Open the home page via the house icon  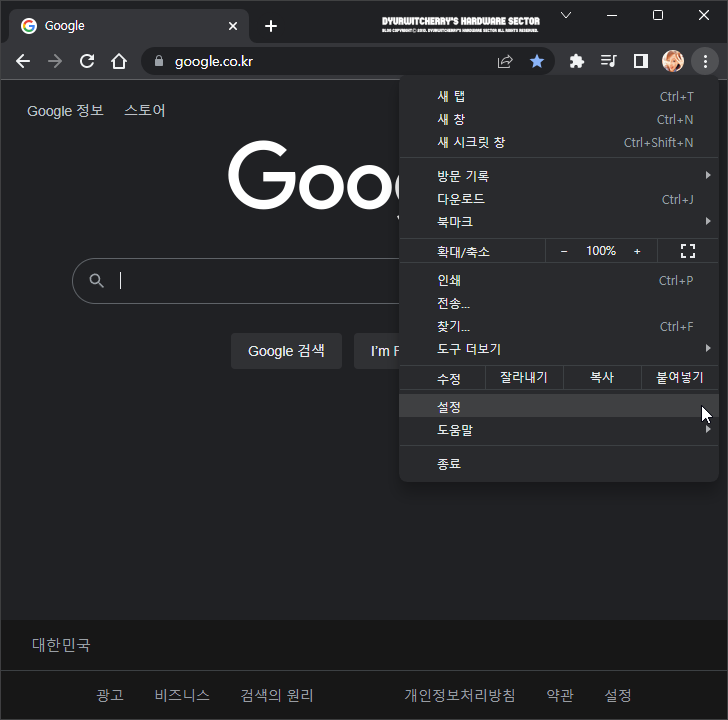coord(119,61)
